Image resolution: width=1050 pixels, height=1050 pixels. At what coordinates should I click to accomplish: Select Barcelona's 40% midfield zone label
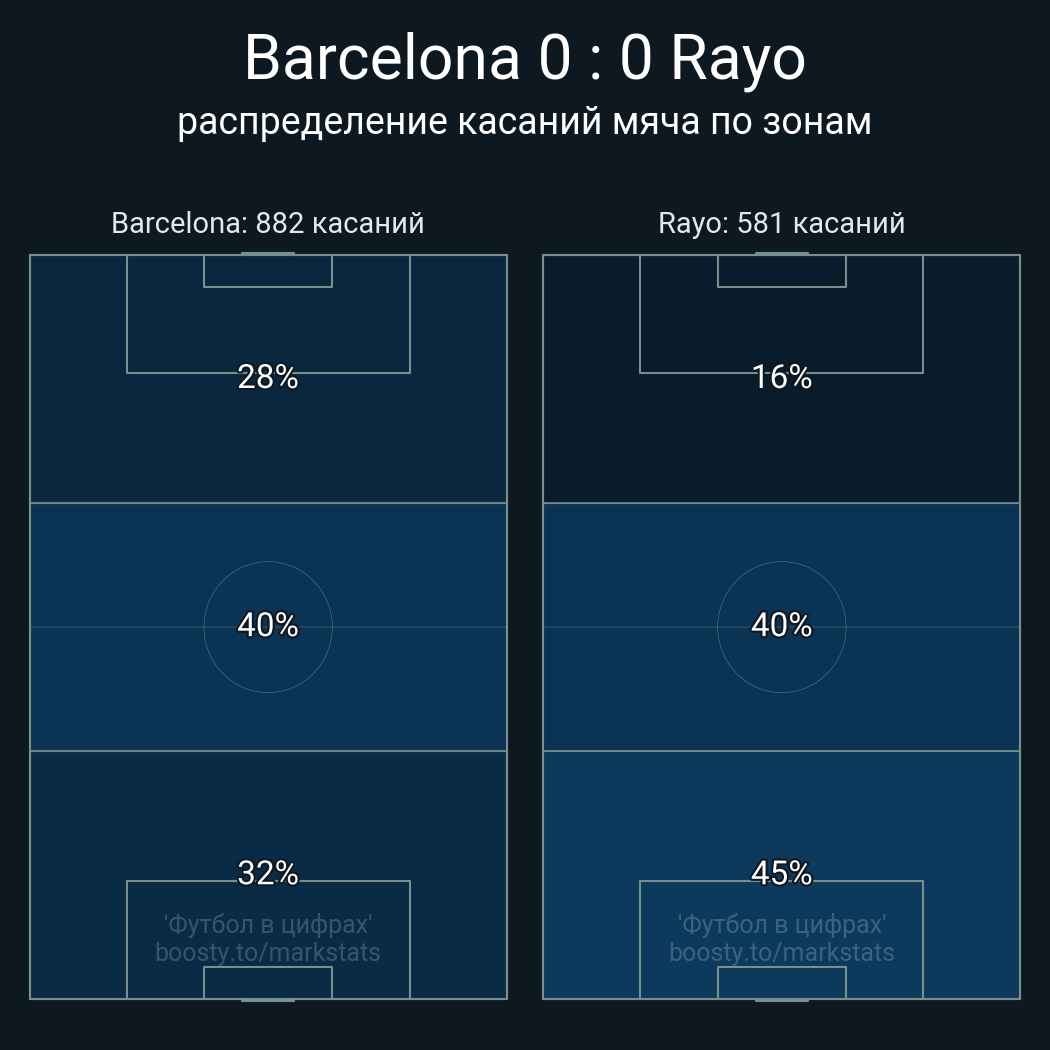coord(267,625)
